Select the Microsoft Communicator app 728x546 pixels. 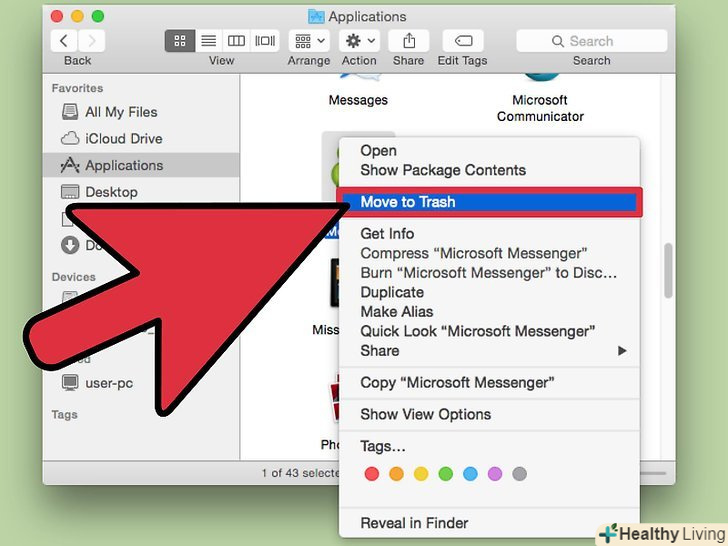pos(540,108)
